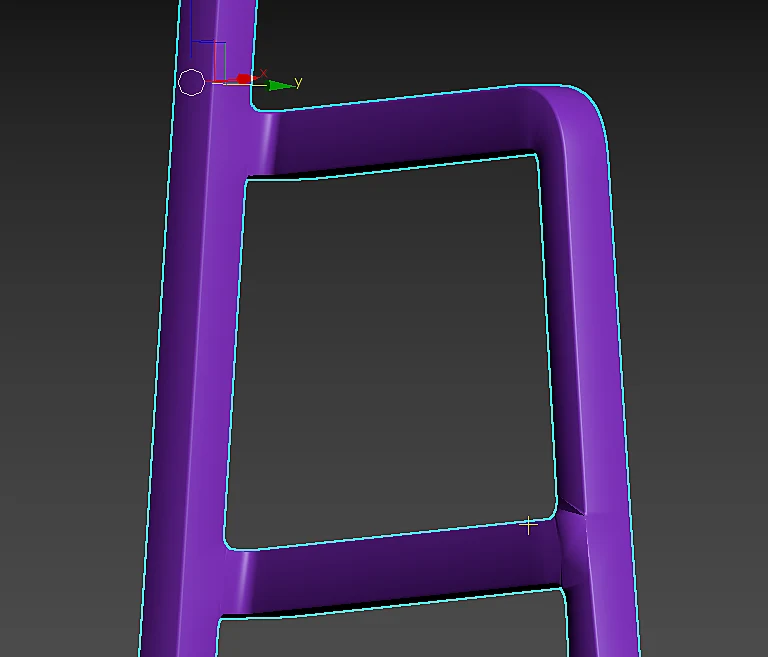Click the yellow Y axis label
768x657 pixels.
point(298,81)
